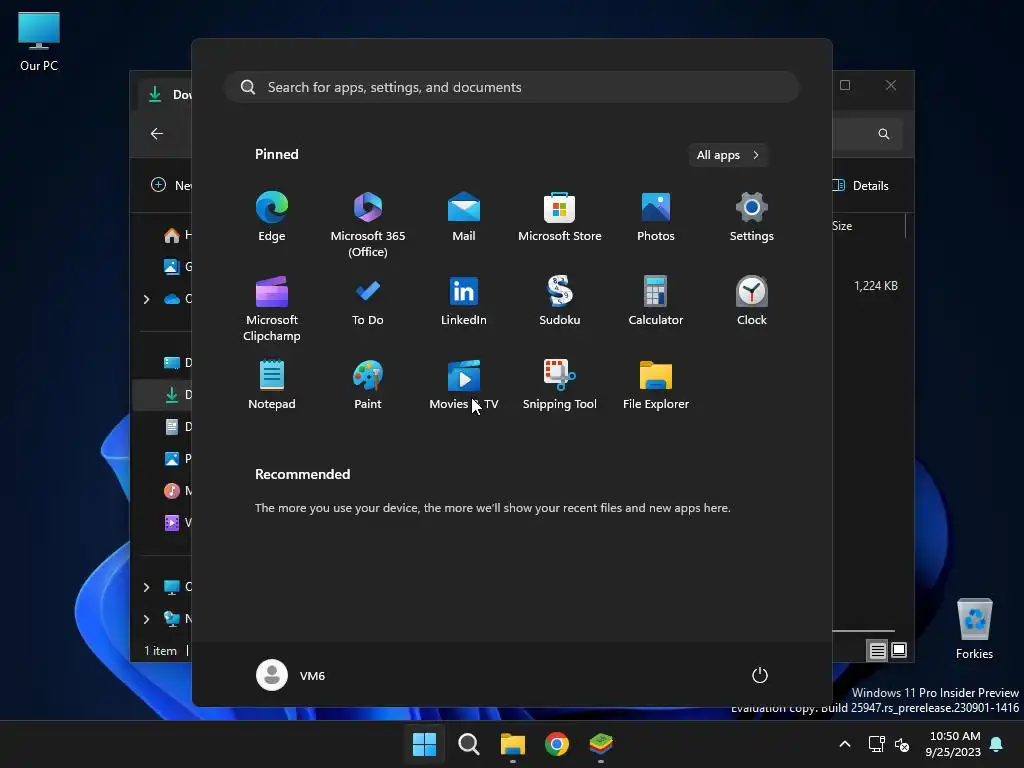Select Home in File Explorer sidebar

tap(178, 235)
